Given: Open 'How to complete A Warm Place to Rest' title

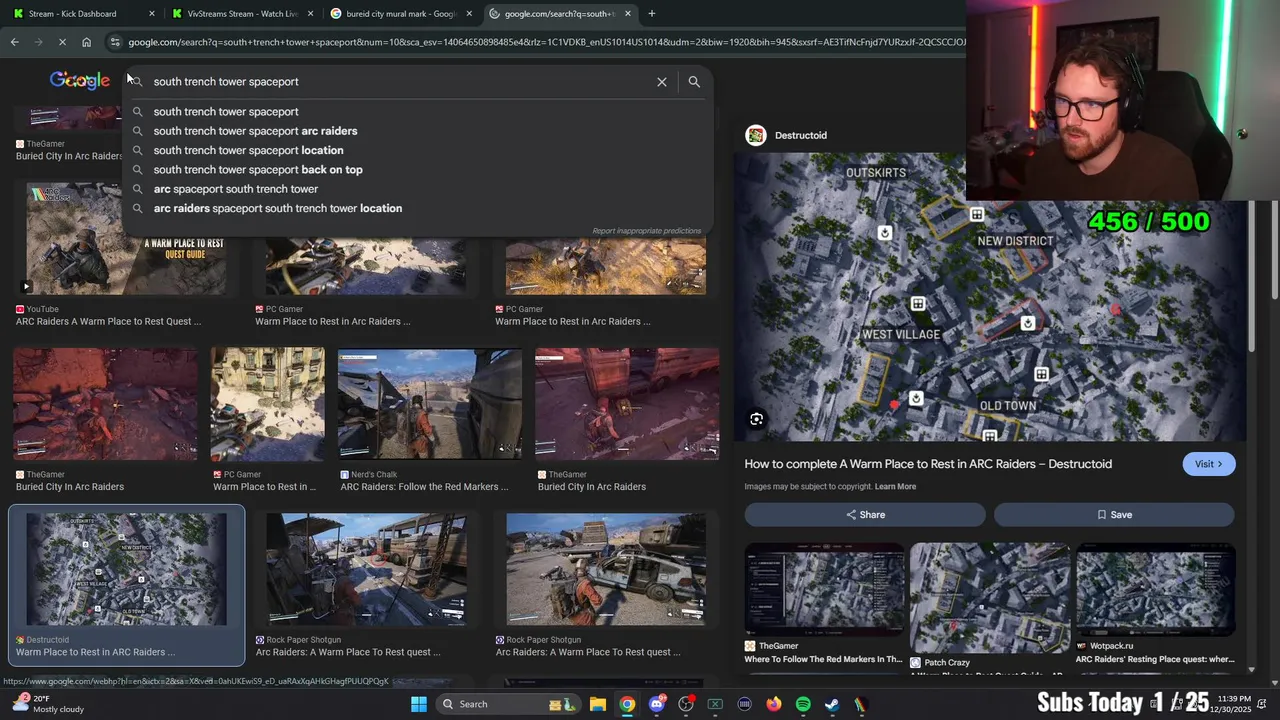Looking at the screenshot, I should pyautogui.click(x=928, y=464).
